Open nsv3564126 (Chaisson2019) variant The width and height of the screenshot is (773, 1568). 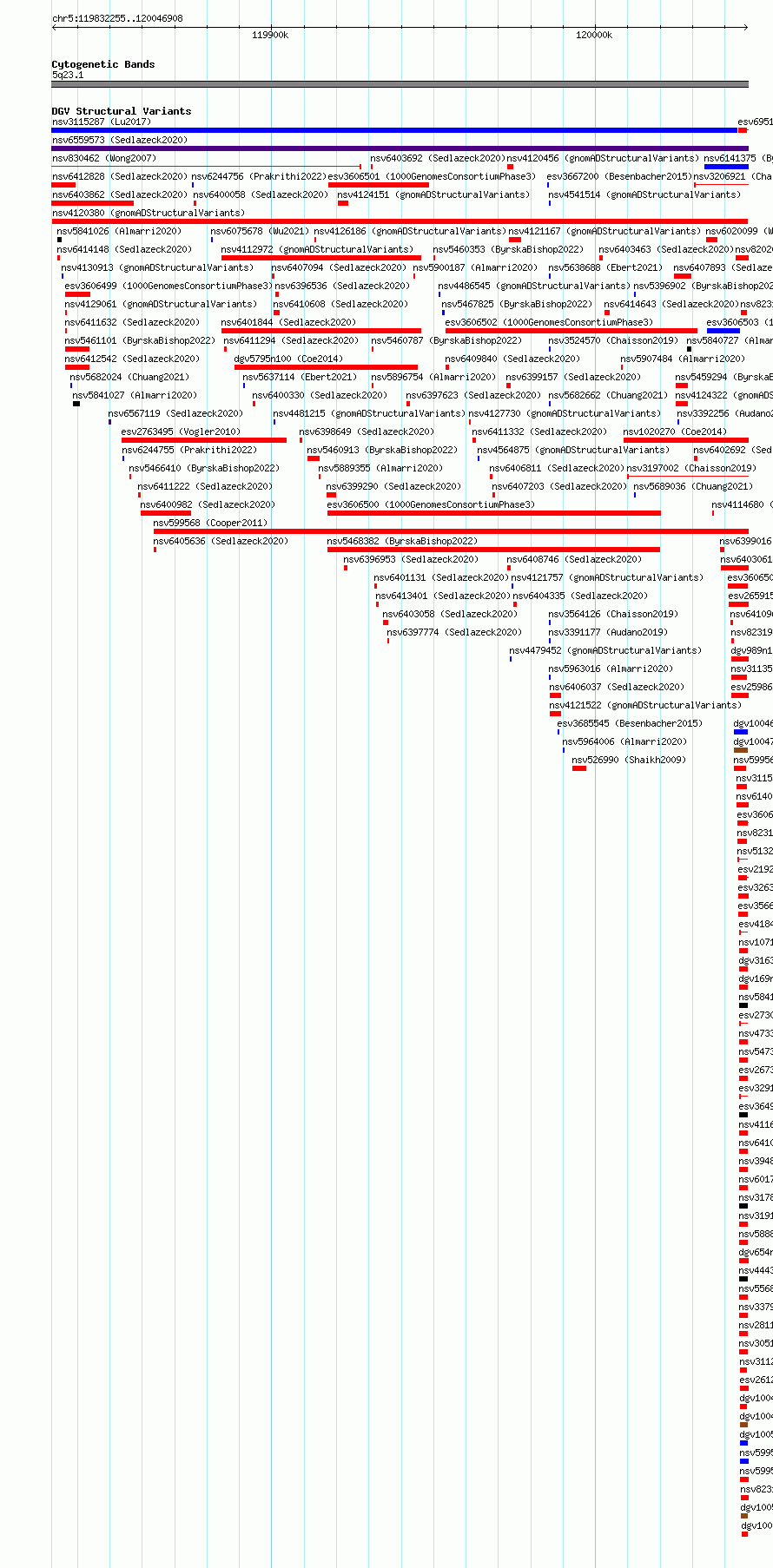tap(613, 614)
